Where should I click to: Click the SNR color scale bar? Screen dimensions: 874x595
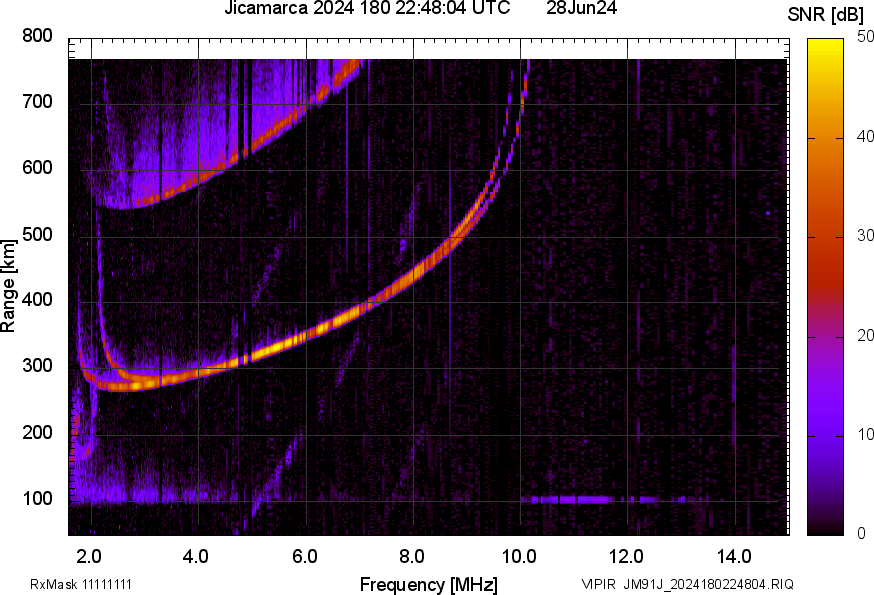tap(826, 287)
